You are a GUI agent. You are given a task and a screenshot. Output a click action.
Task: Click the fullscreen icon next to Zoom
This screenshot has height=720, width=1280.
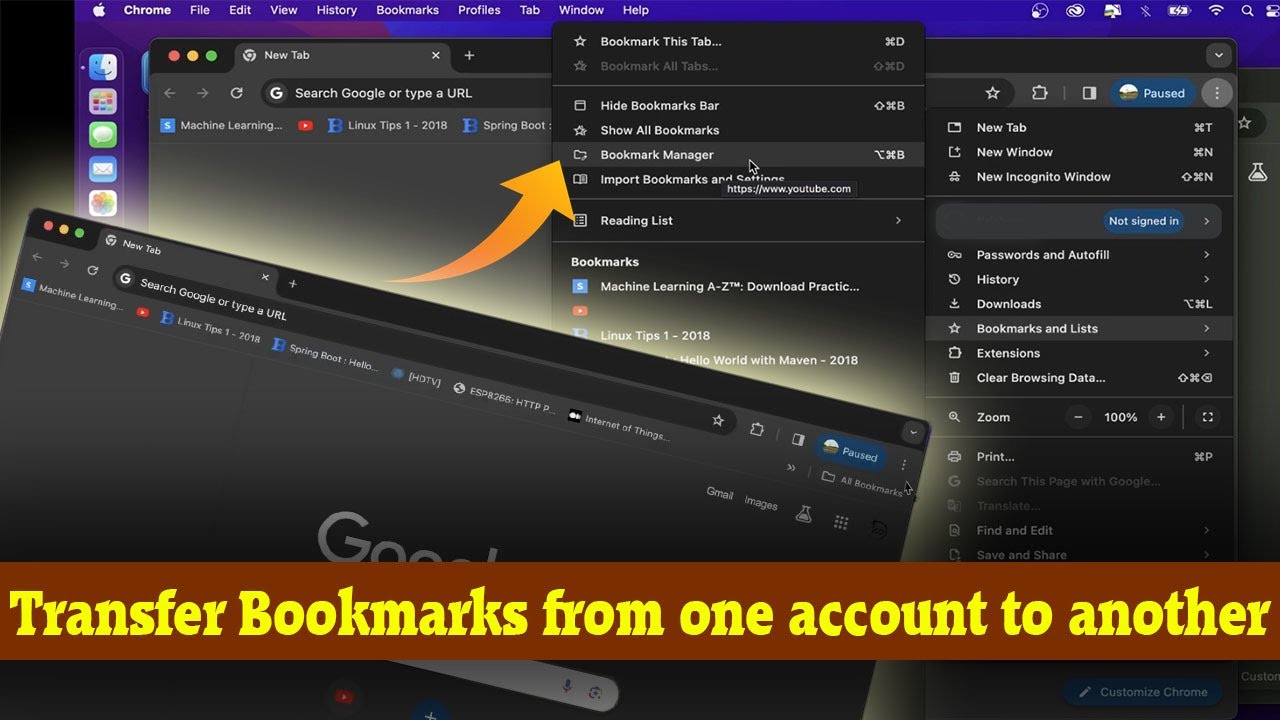pyautogui.click(x=1207, y=417)
